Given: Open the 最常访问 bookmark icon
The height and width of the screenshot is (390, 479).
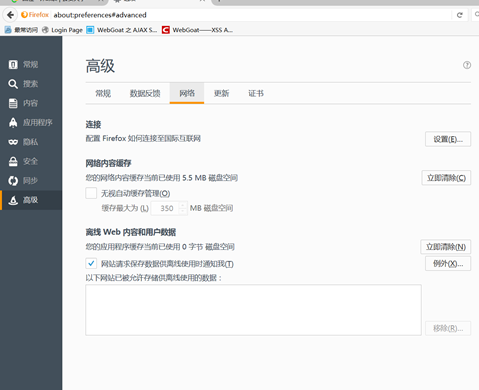Looking at the screenshot, I should pyautogui.click(x=8, y=30).
